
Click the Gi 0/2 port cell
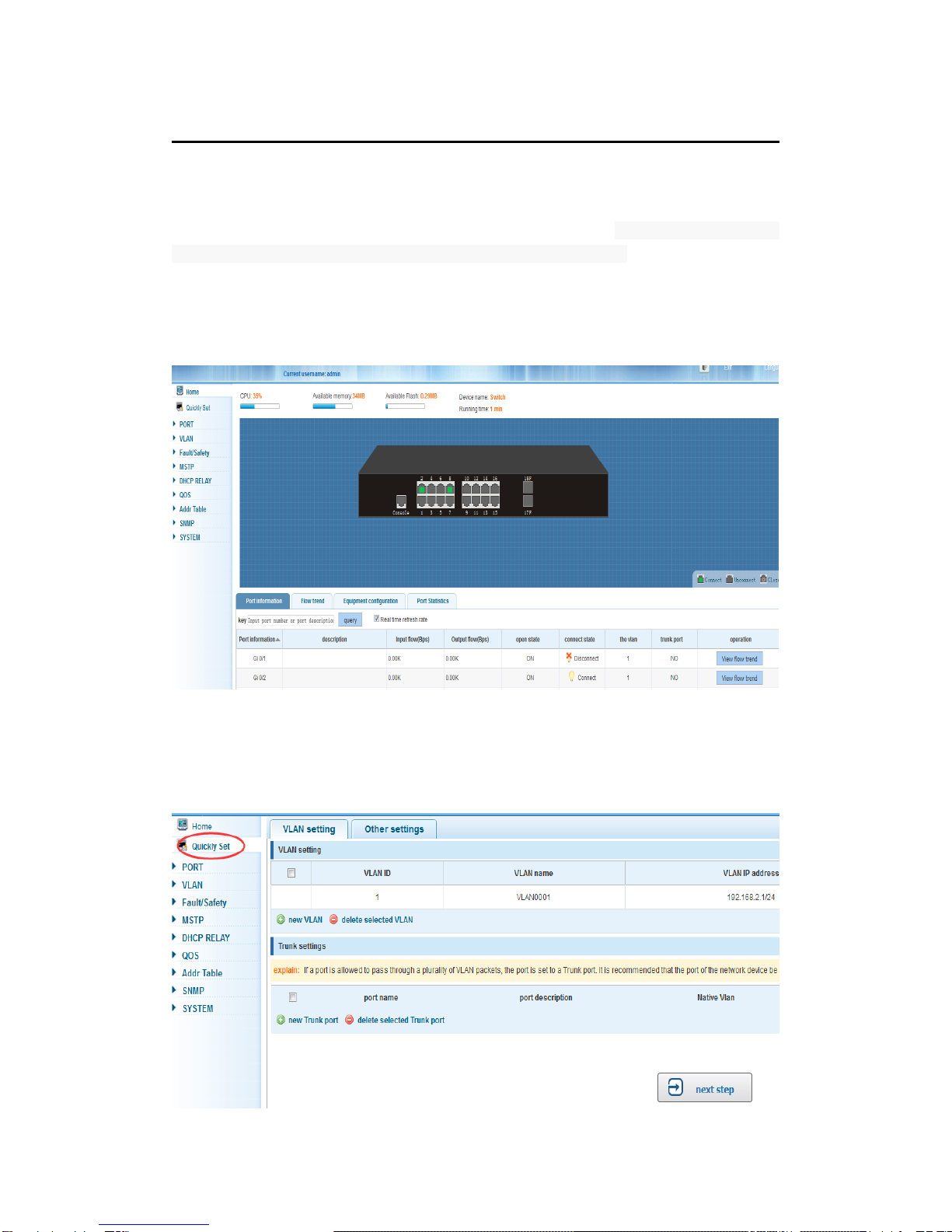pos(260,678)
